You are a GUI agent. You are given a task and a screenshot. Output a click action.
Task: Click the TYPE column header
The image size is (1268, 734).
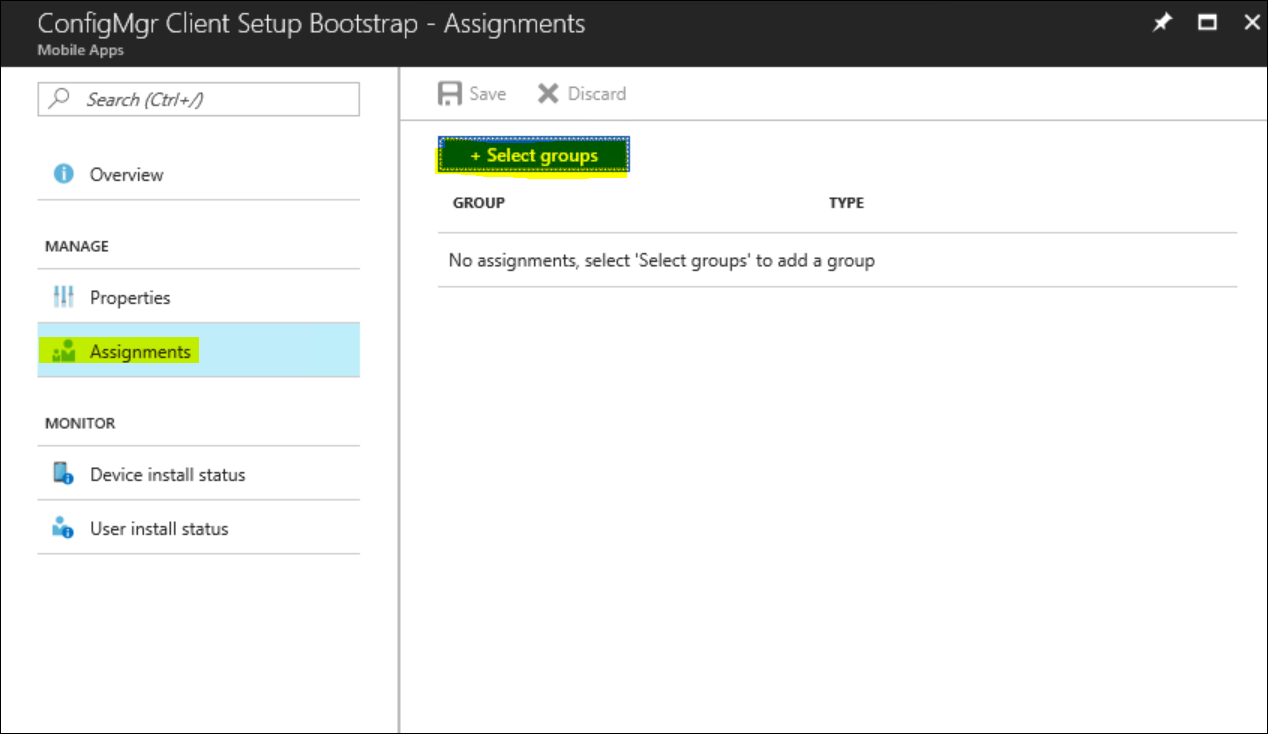[846, 203]
